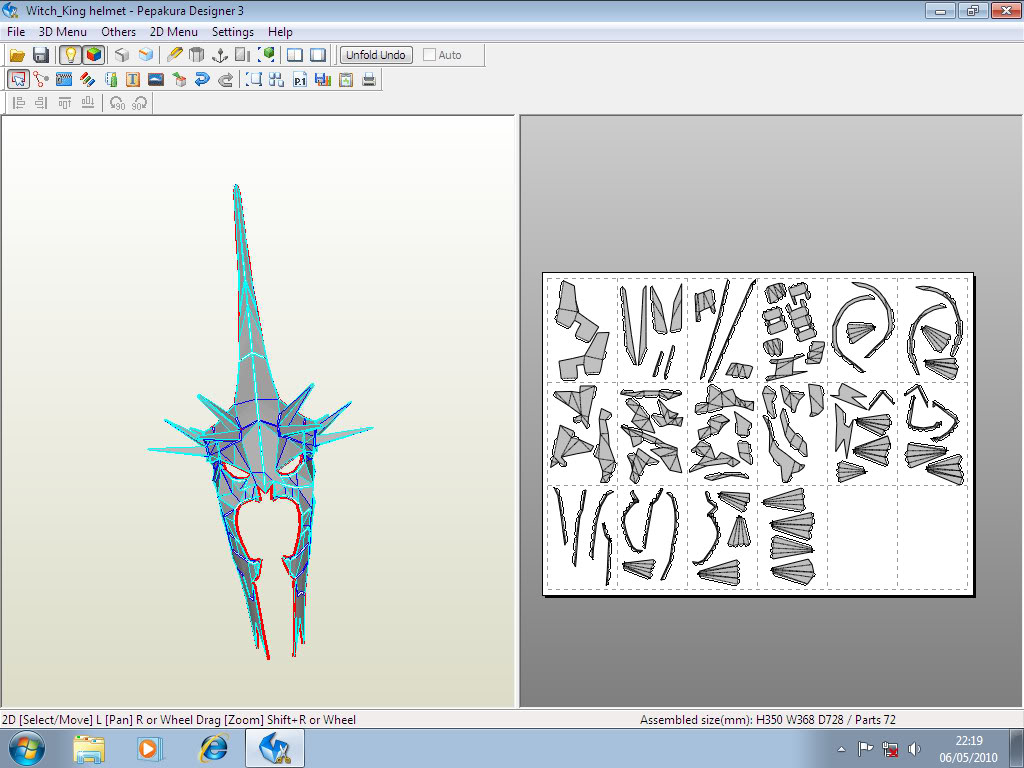Click the printer icon in the toolbar
Image resolution: width=1024 pixels, height=768 pixels.
click(x=369, y=79)
